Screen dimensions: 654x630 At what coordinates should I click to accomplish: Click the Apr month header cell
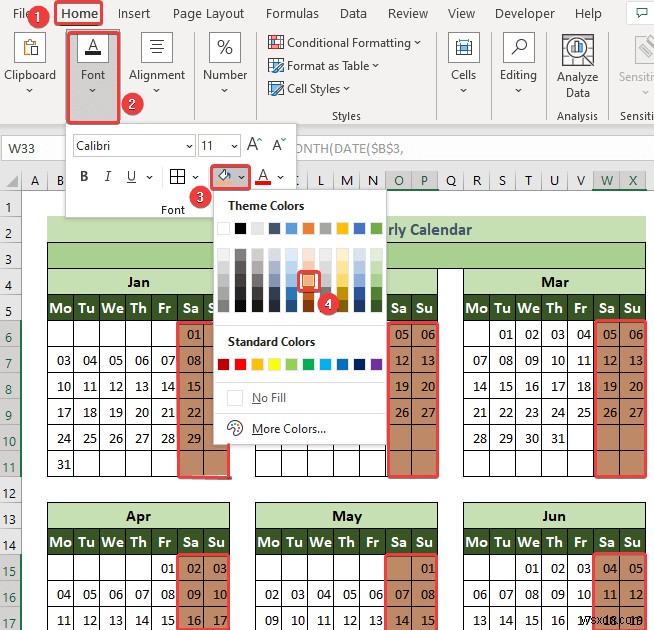138,516
